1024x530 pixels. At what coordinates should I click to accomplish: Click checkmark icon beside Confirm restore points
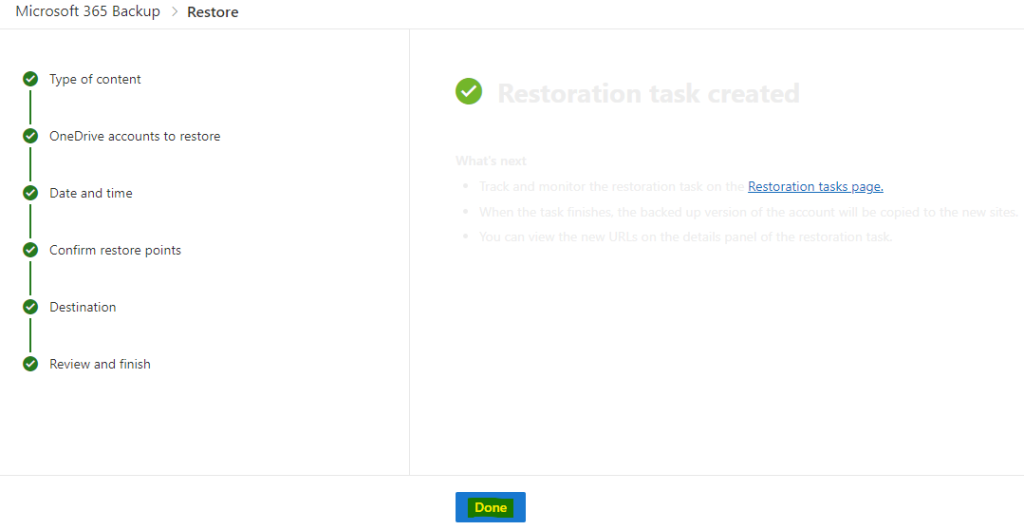(30, 249)
